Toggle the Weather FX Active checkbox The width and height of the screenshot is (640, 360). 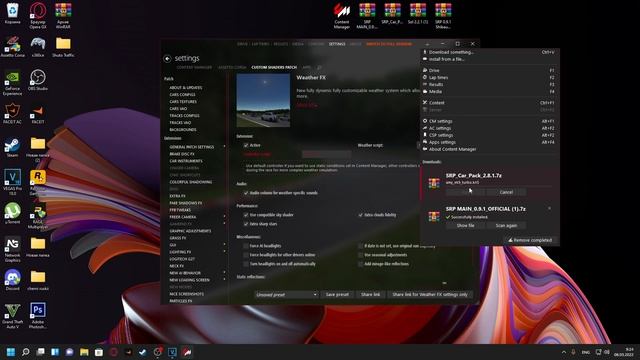[x=246, y=145]
